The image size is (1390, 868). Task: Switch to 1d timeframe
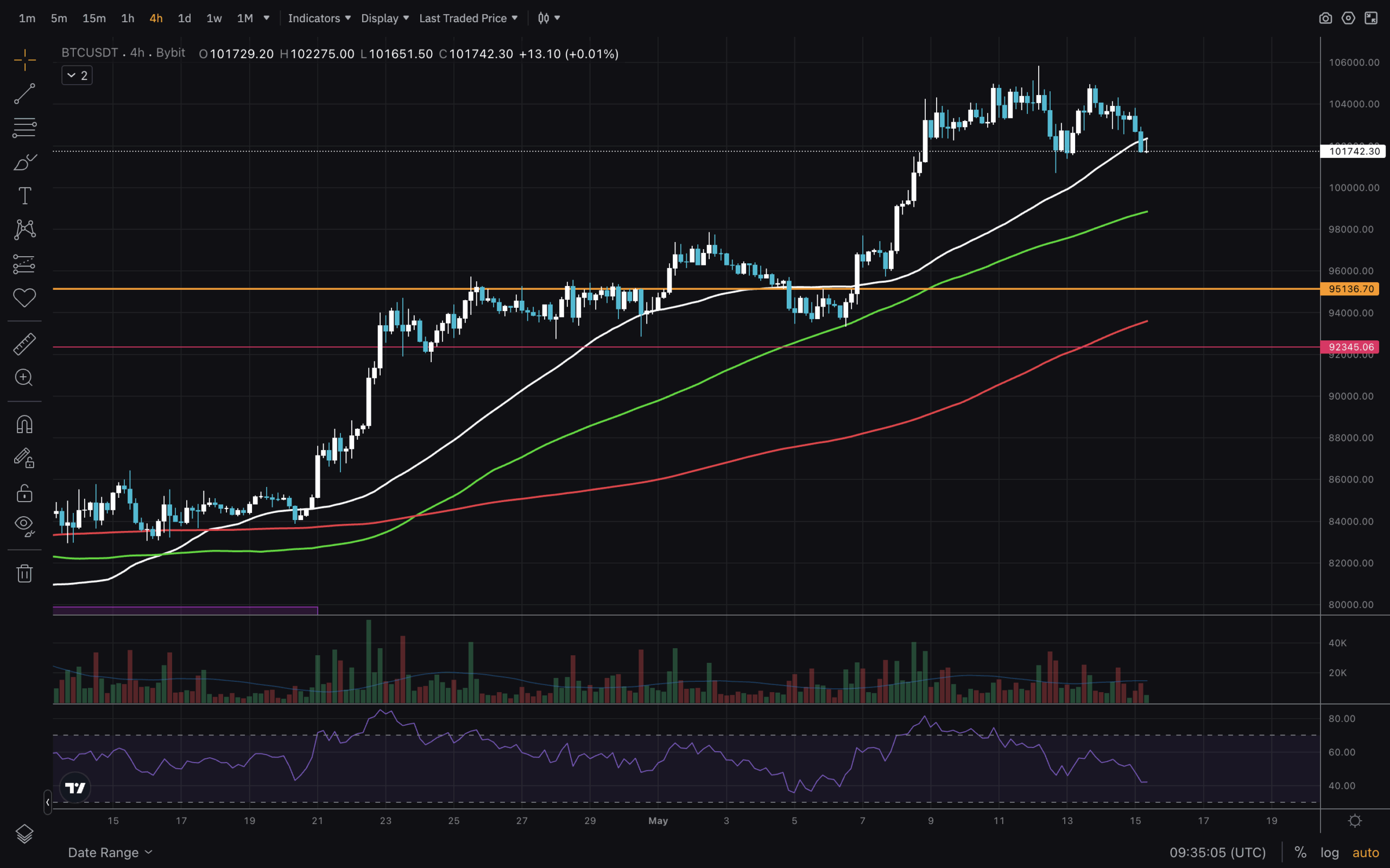pyautogui.click(x=184, y=18)
